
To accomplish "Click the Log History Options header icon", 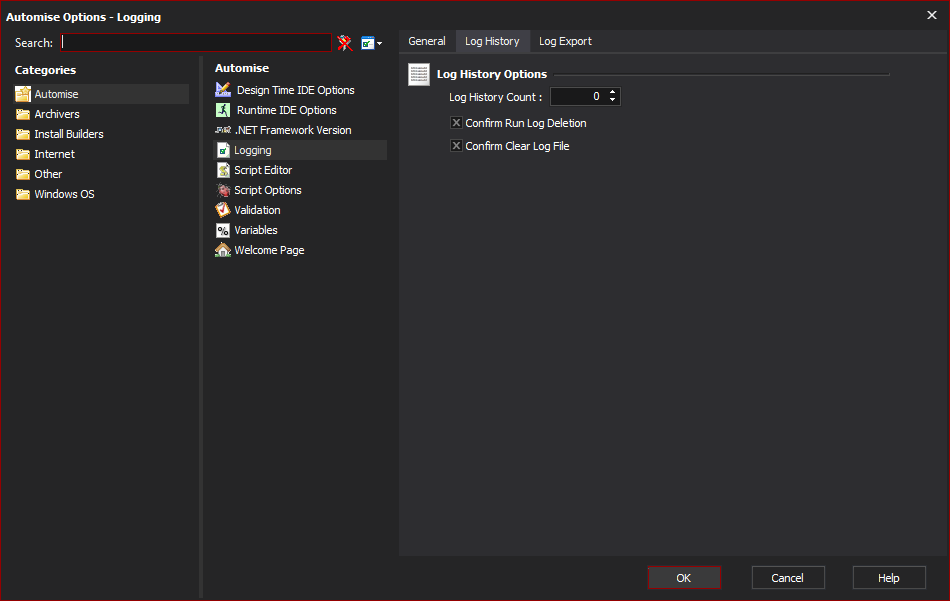I will point(419,75).
